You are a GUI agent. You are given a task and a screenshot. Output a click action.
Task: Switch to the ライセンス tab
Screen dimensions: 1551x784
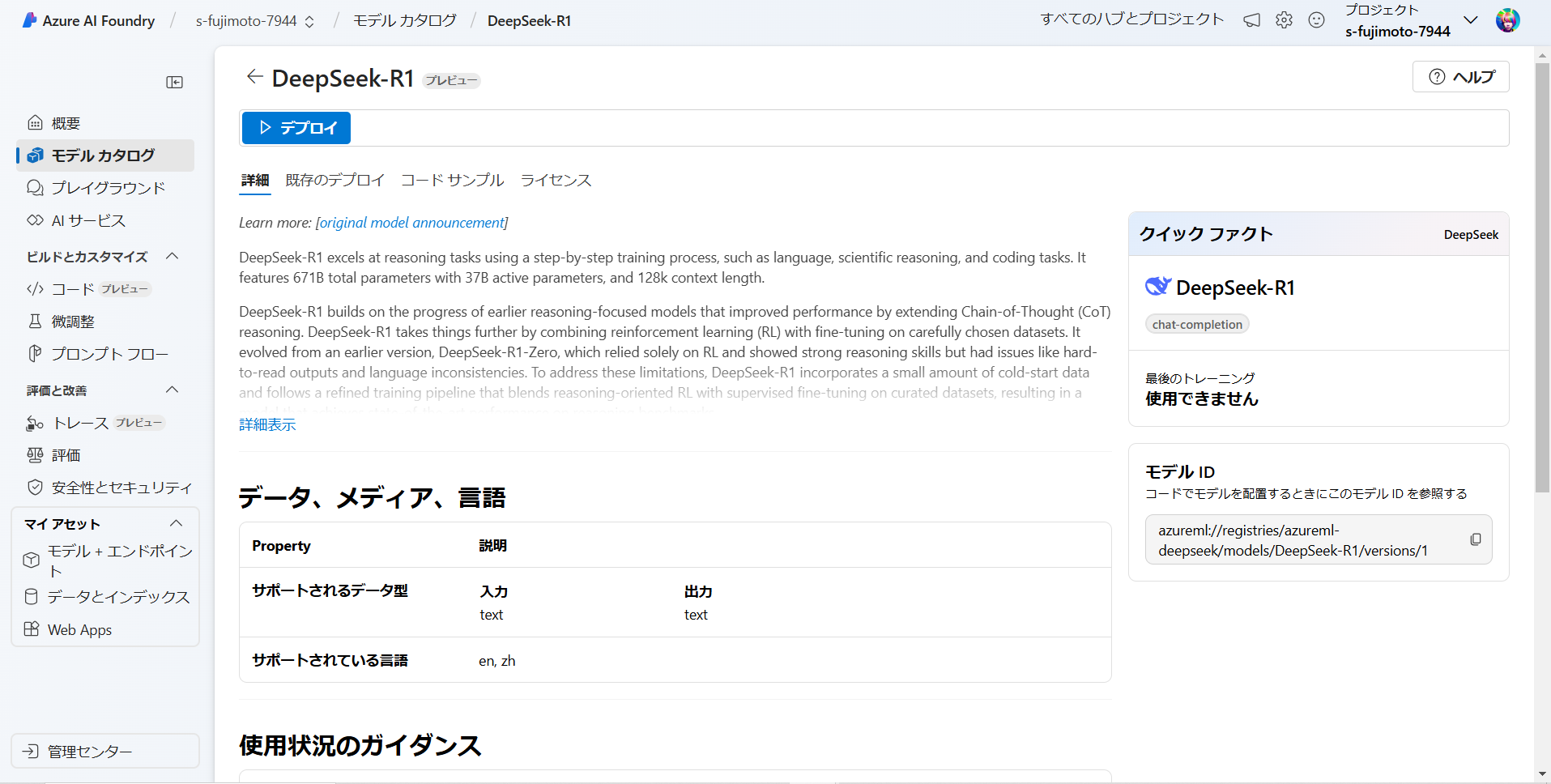[556, 180]
